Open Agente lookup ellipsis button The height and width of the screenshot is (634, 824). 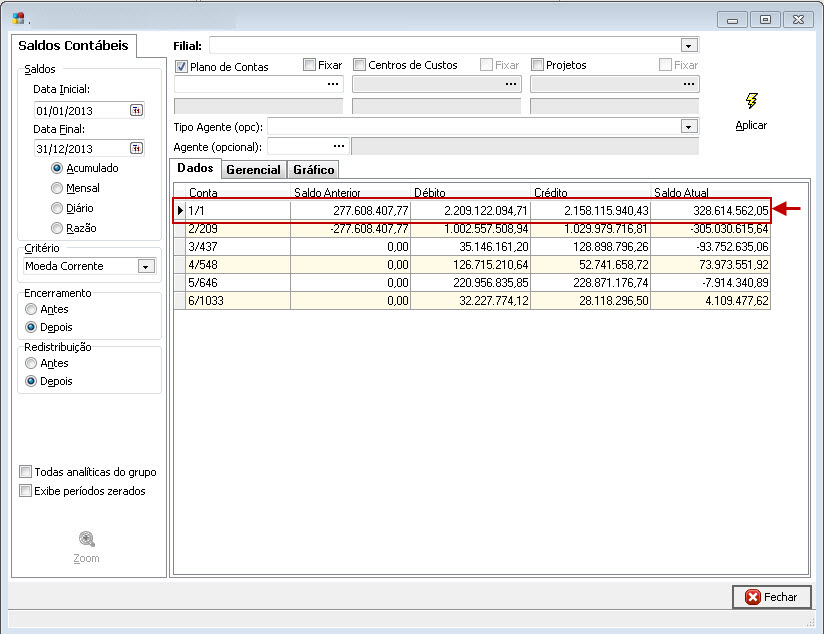[x=338, y=147]
